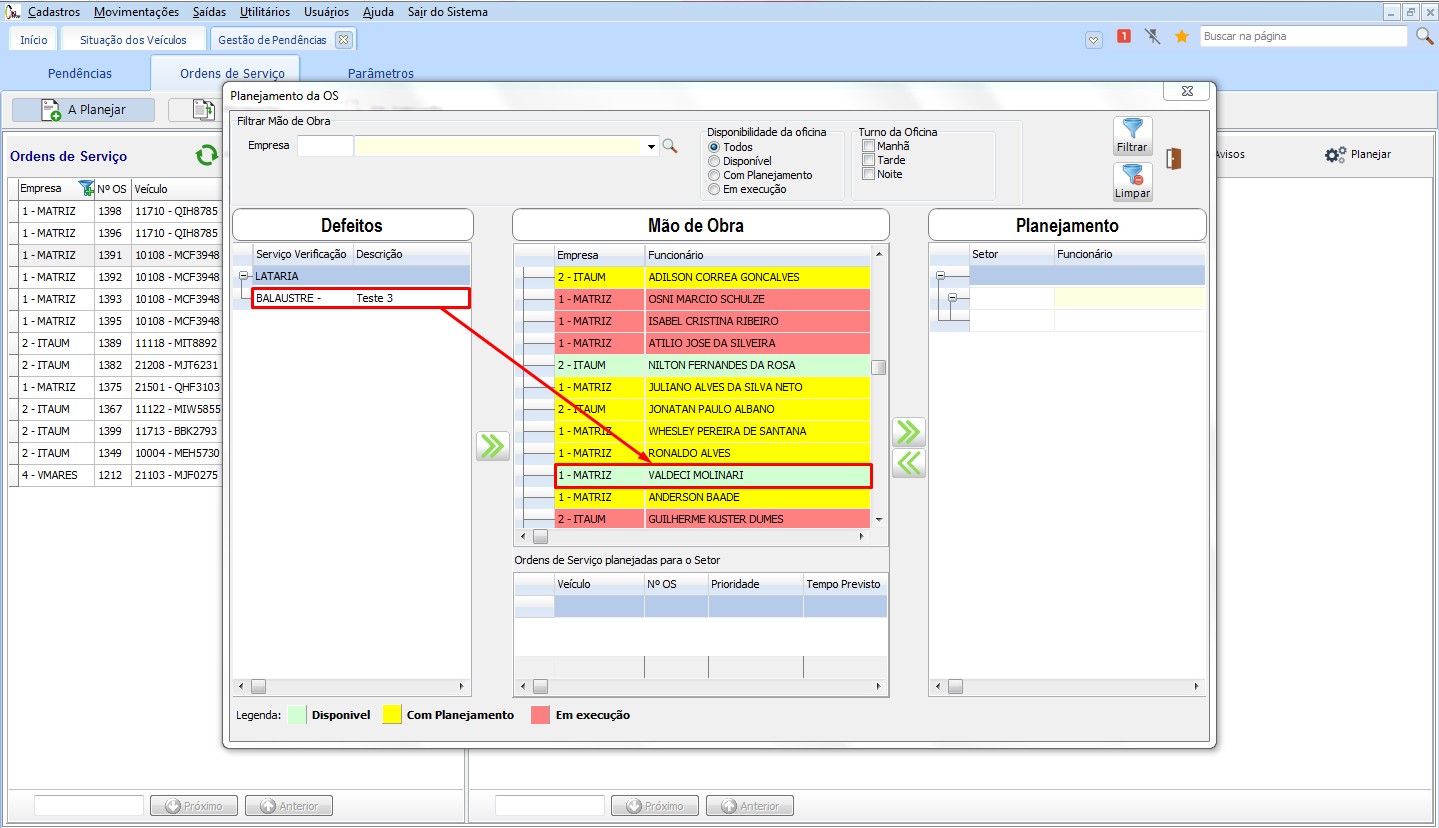Viewport: 1439px width, 828px height.
Task: Close the Gestão de Pendências tab with its X
Action: [x=343, y=40]
